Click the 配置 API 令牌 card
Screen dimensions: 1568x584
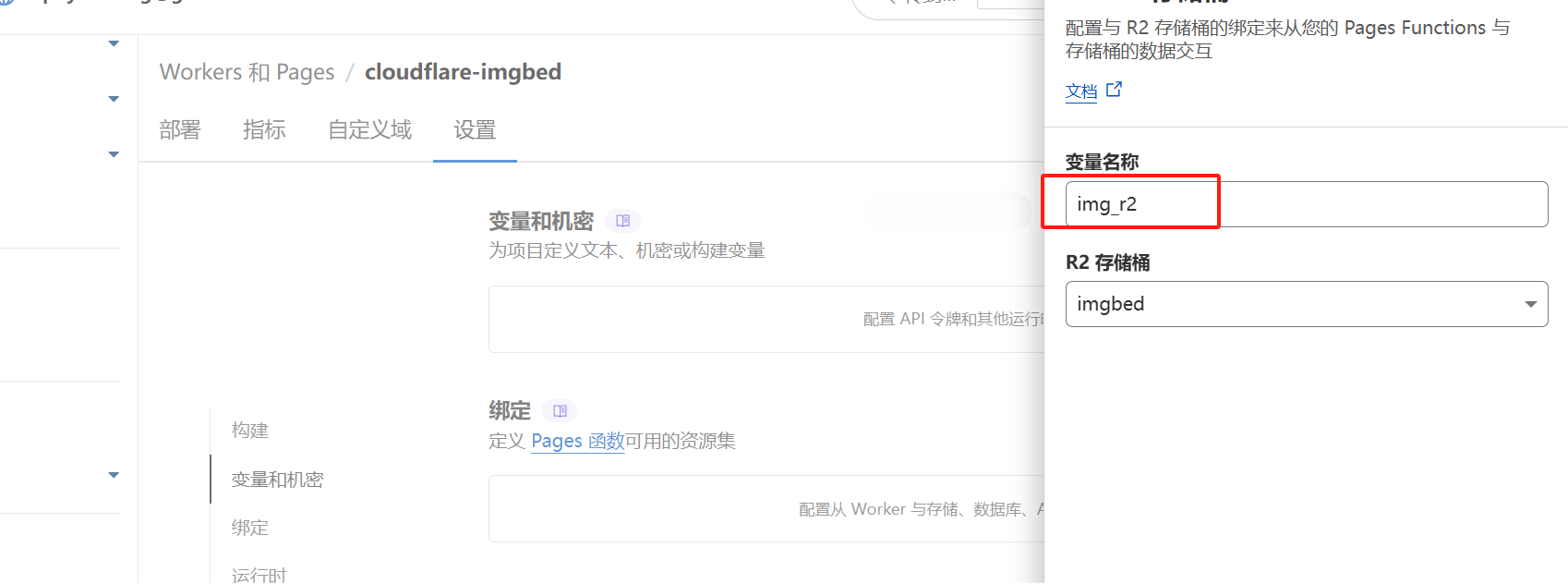(766, 319)
